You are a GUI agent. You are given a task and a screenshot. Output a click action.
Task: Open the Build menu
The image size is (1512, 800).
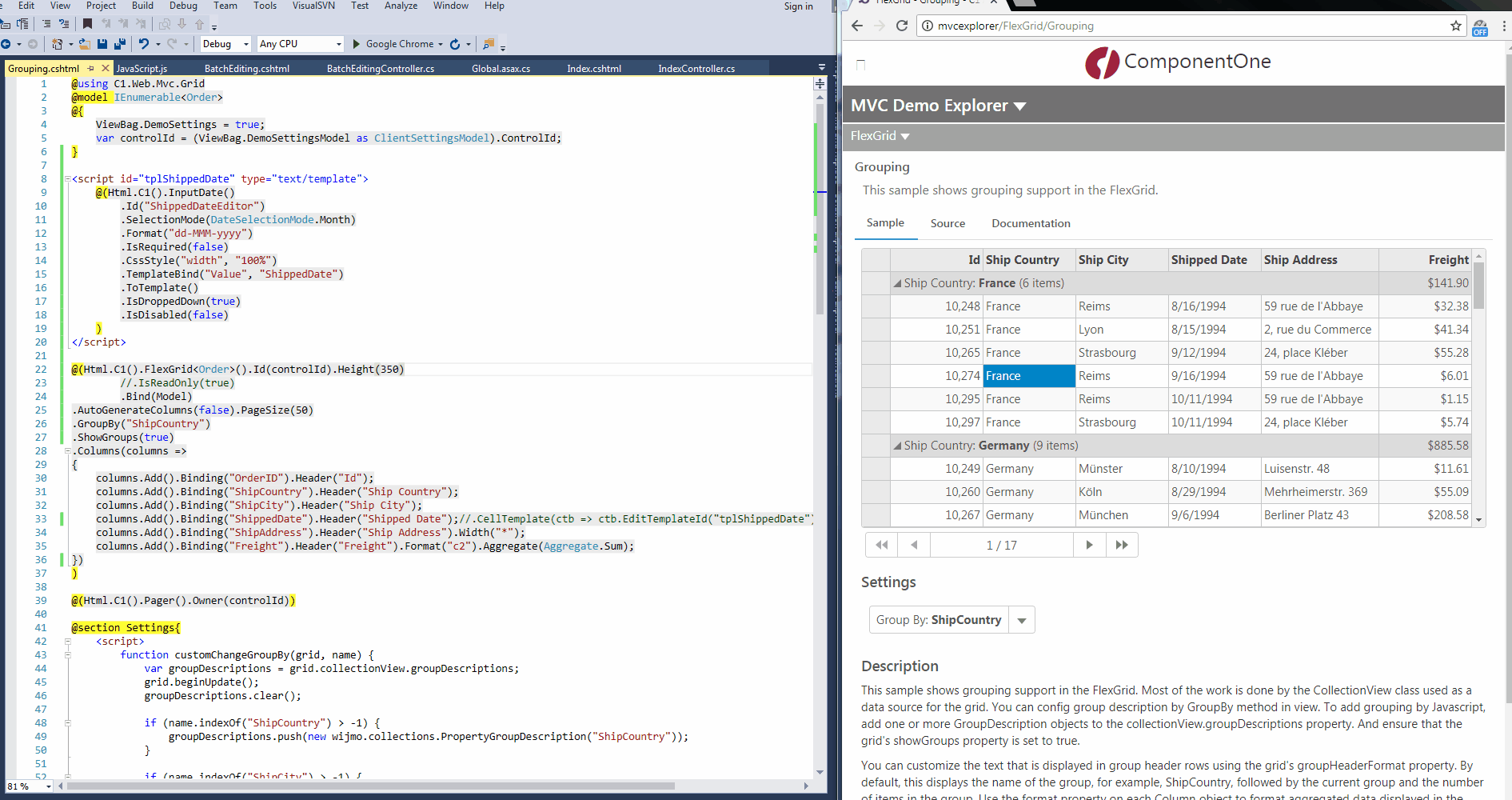[142, 6]
